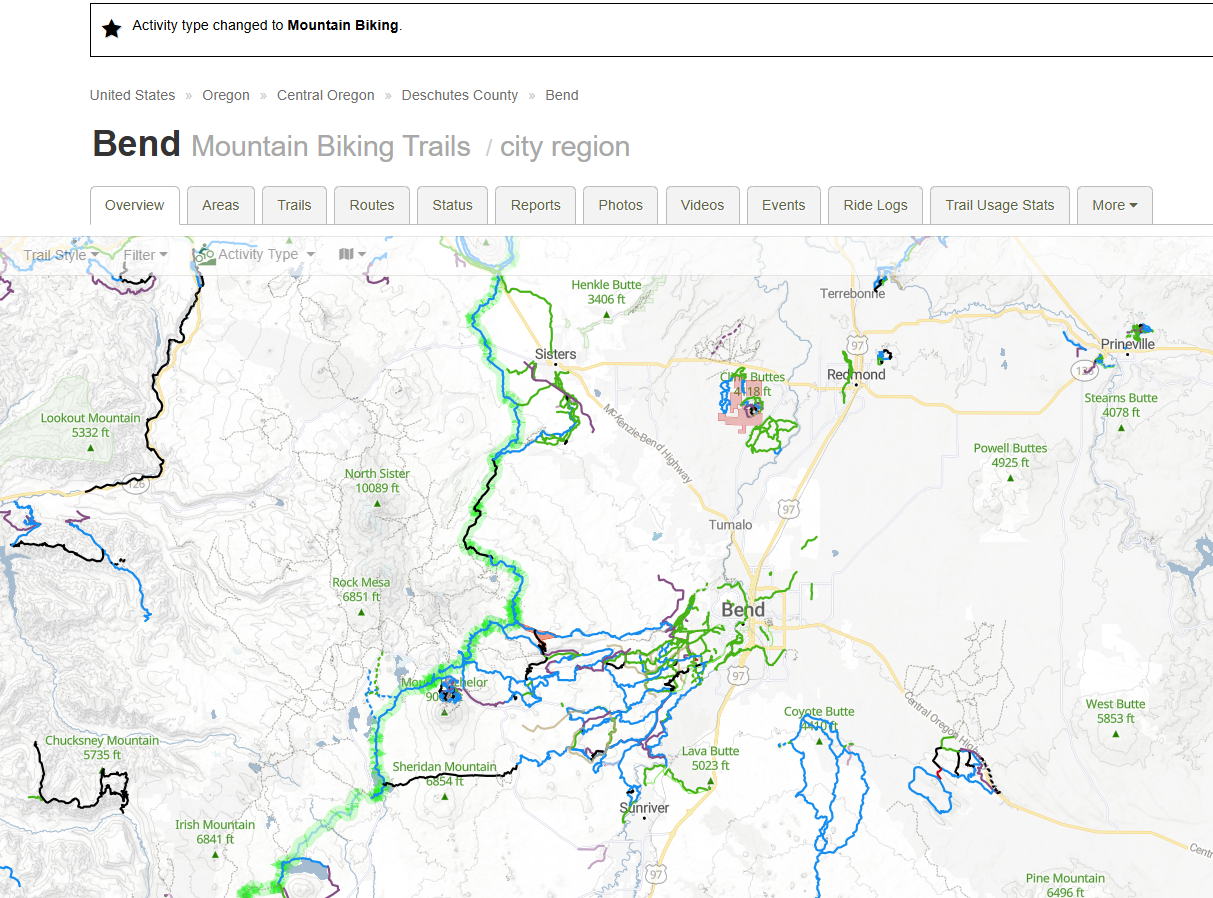Click the Sunriver town label on map

pos(644,808)
